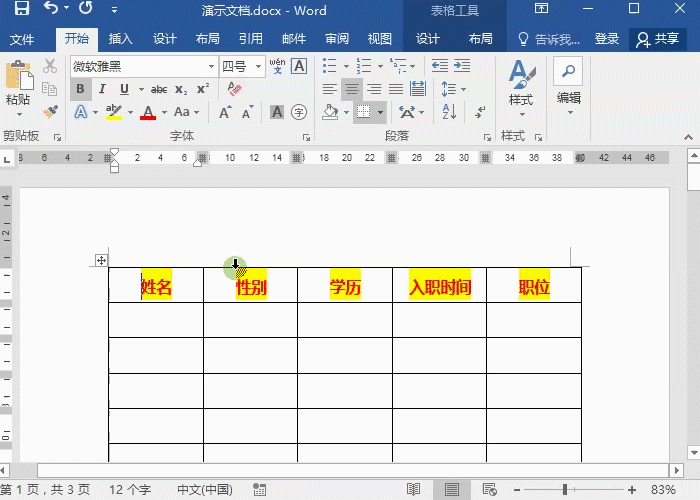Toggle strikethrough (abc) formatting

tap(159, 89)
